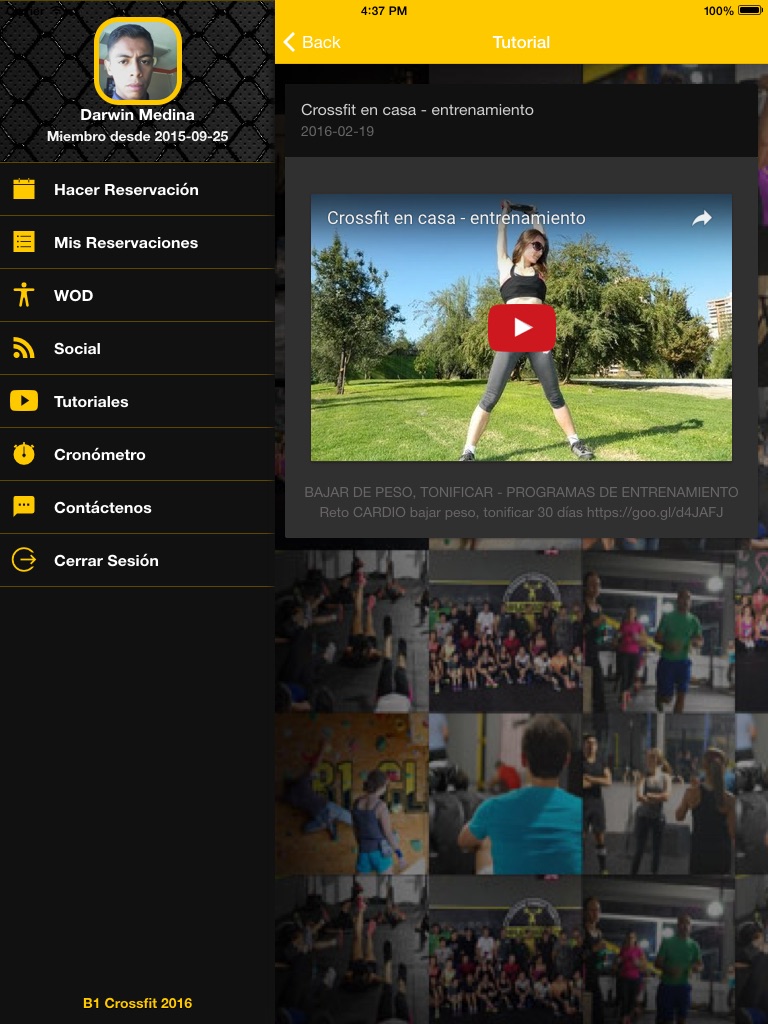Viewport: 768px width, 1024px height.
Task: Open Darwin Medina's profile photo
Action: 138,61
